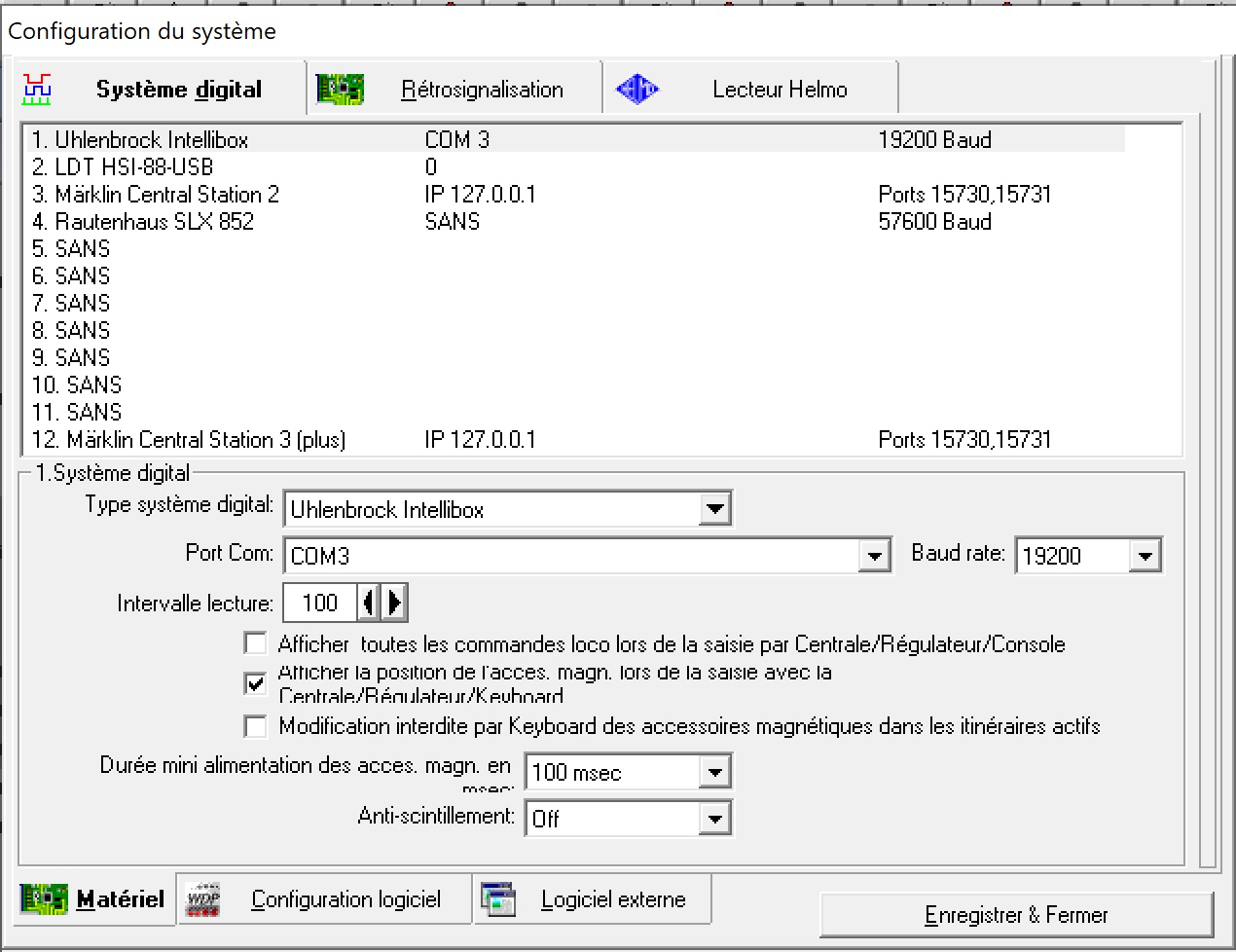Open the Logiciel externe tab
This screenshot has width=1236, height=952.
click(593, 899)
